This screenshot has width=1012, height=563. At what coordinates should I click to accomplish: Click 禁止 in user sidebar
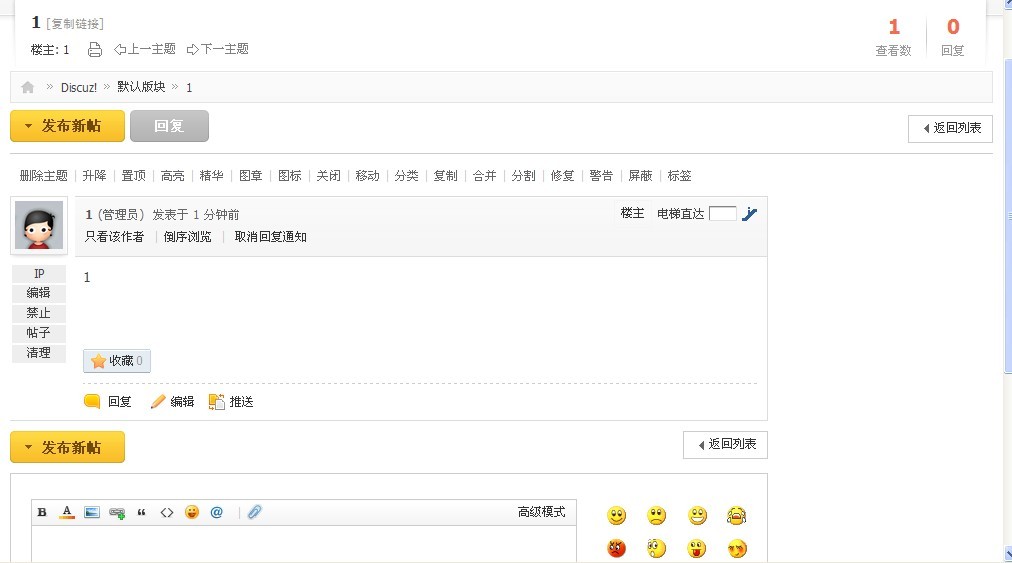click(39, 313)
